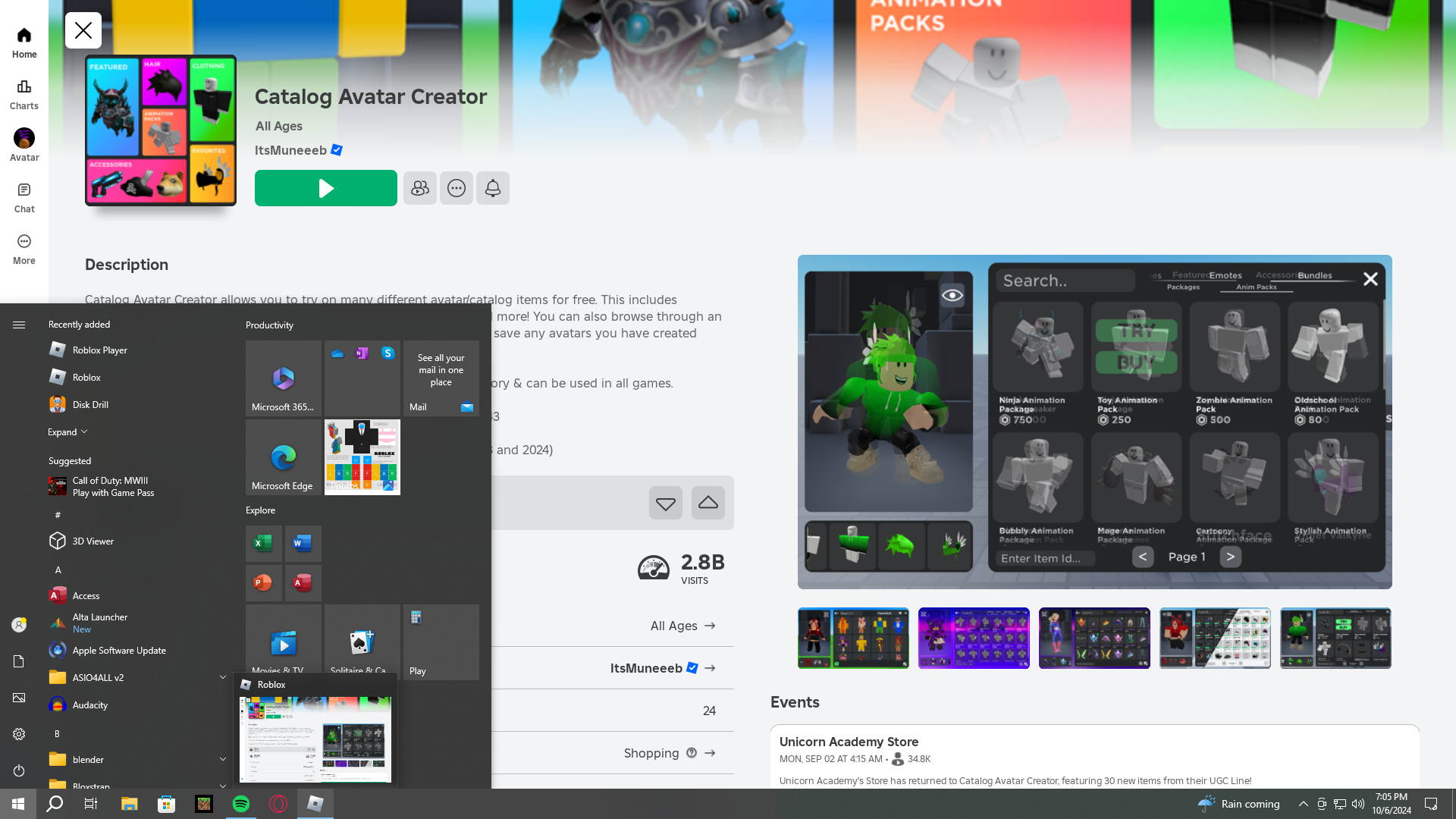Click the invite friends icon
This screenshot has width=1456, height=819.
[x=419, y=188]
